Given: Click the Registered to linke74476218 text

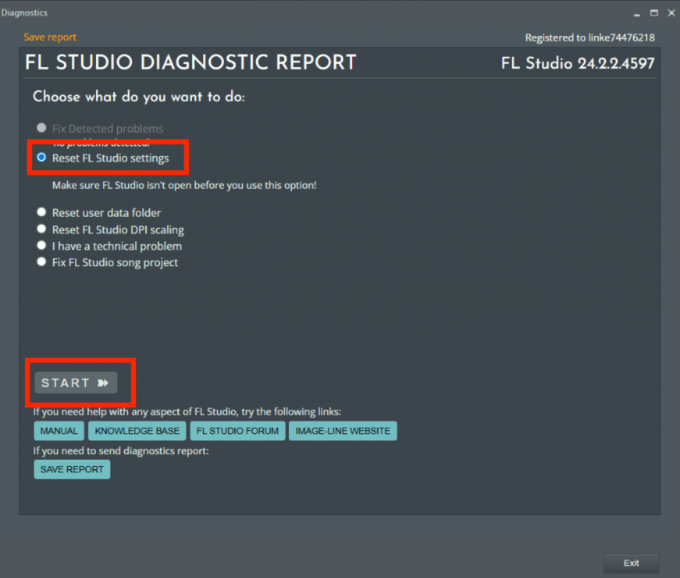Looking at the screenshot, I should click(590, 38).
